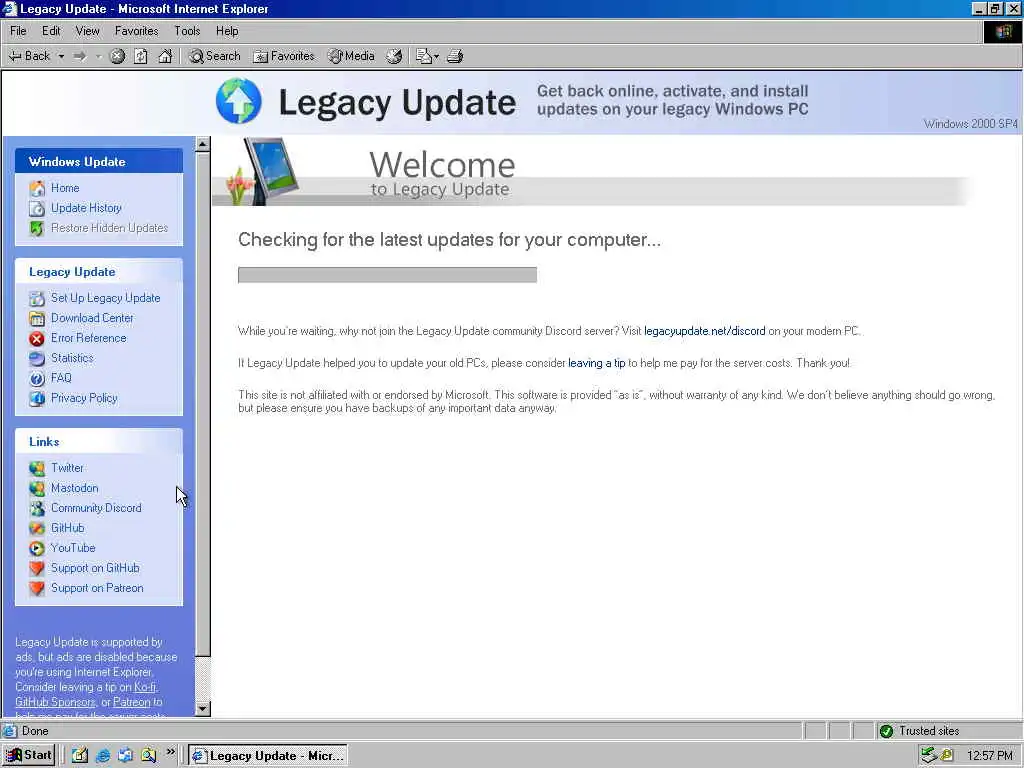Click the Trusted sites status indicator
This screenshot has width=1024, height=768.
pos(920,731)
